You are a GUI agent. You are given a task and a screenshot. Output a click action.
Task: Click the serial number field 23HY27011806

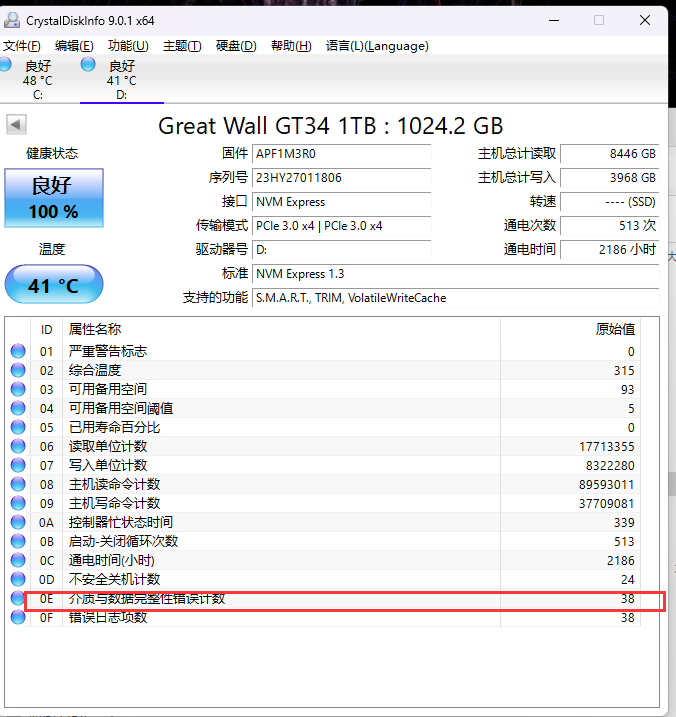click(x=342, y=178)
